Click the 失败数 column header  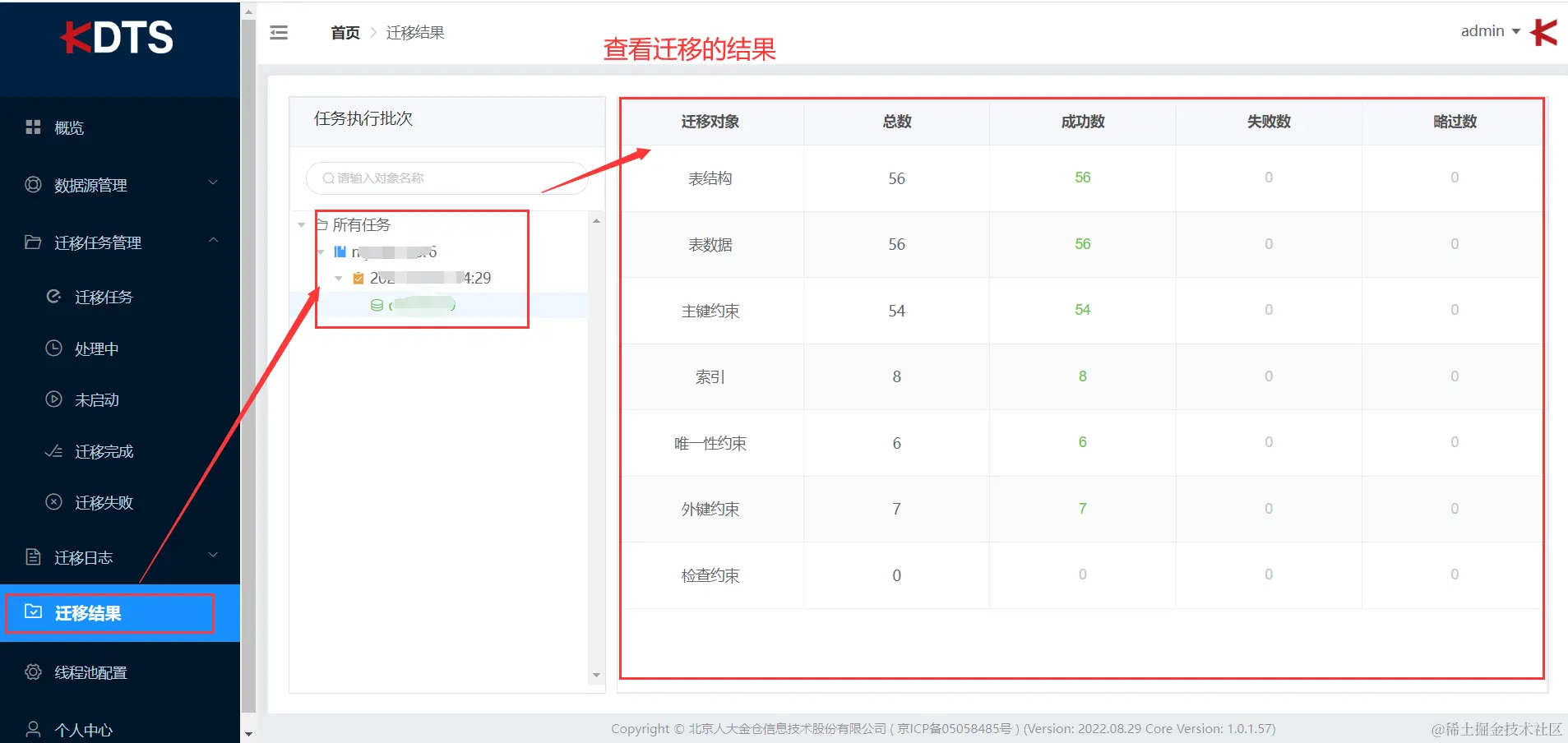coord(1269,122)
